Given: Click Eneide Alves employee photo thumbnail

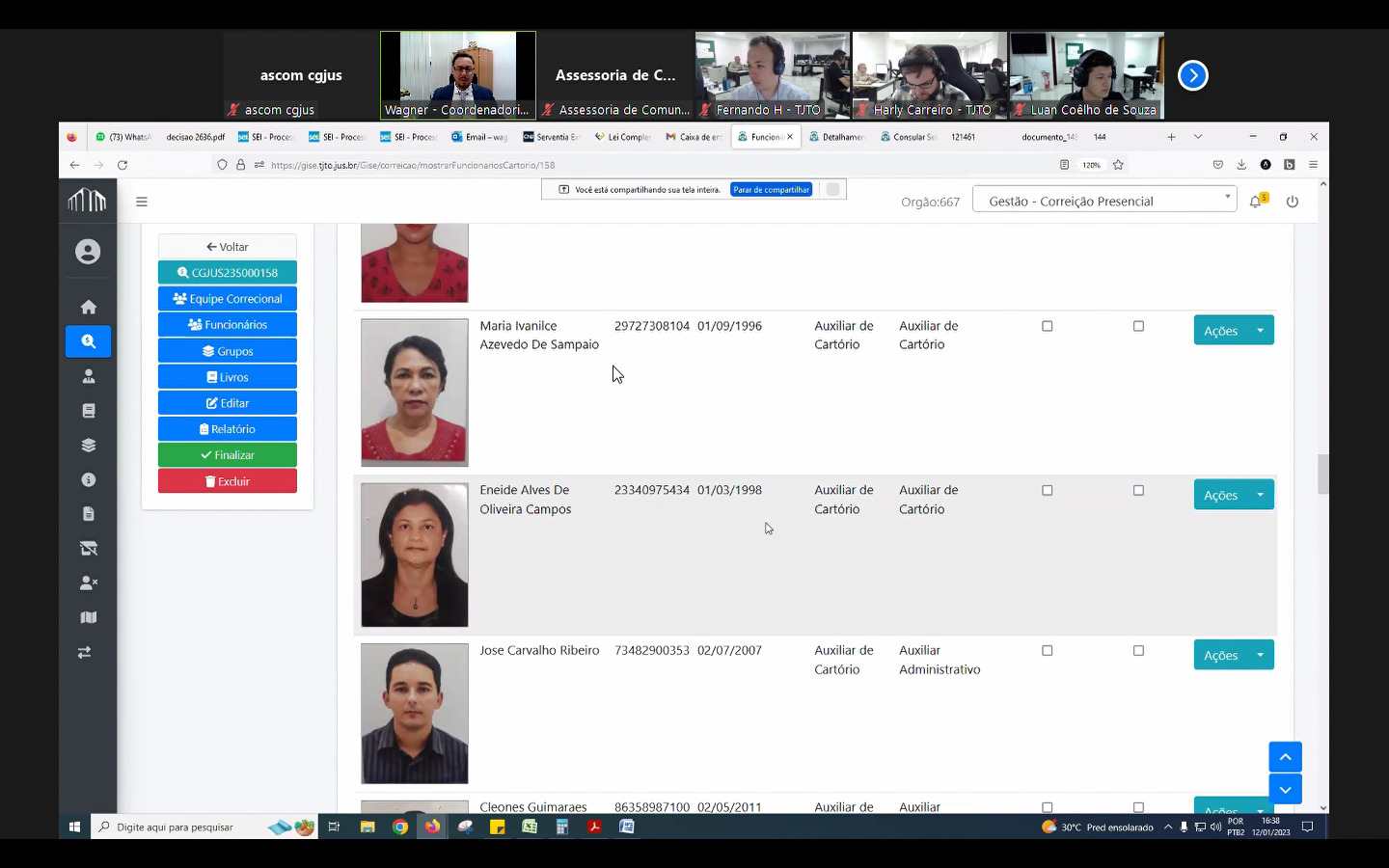Looking at the screenshot, I should tap(415, 556).
